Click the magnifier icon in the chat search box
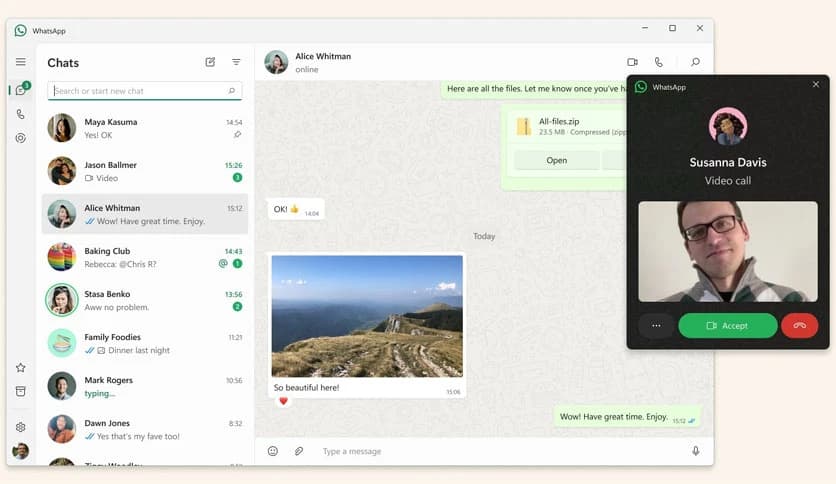 click(x=231, y=91)
